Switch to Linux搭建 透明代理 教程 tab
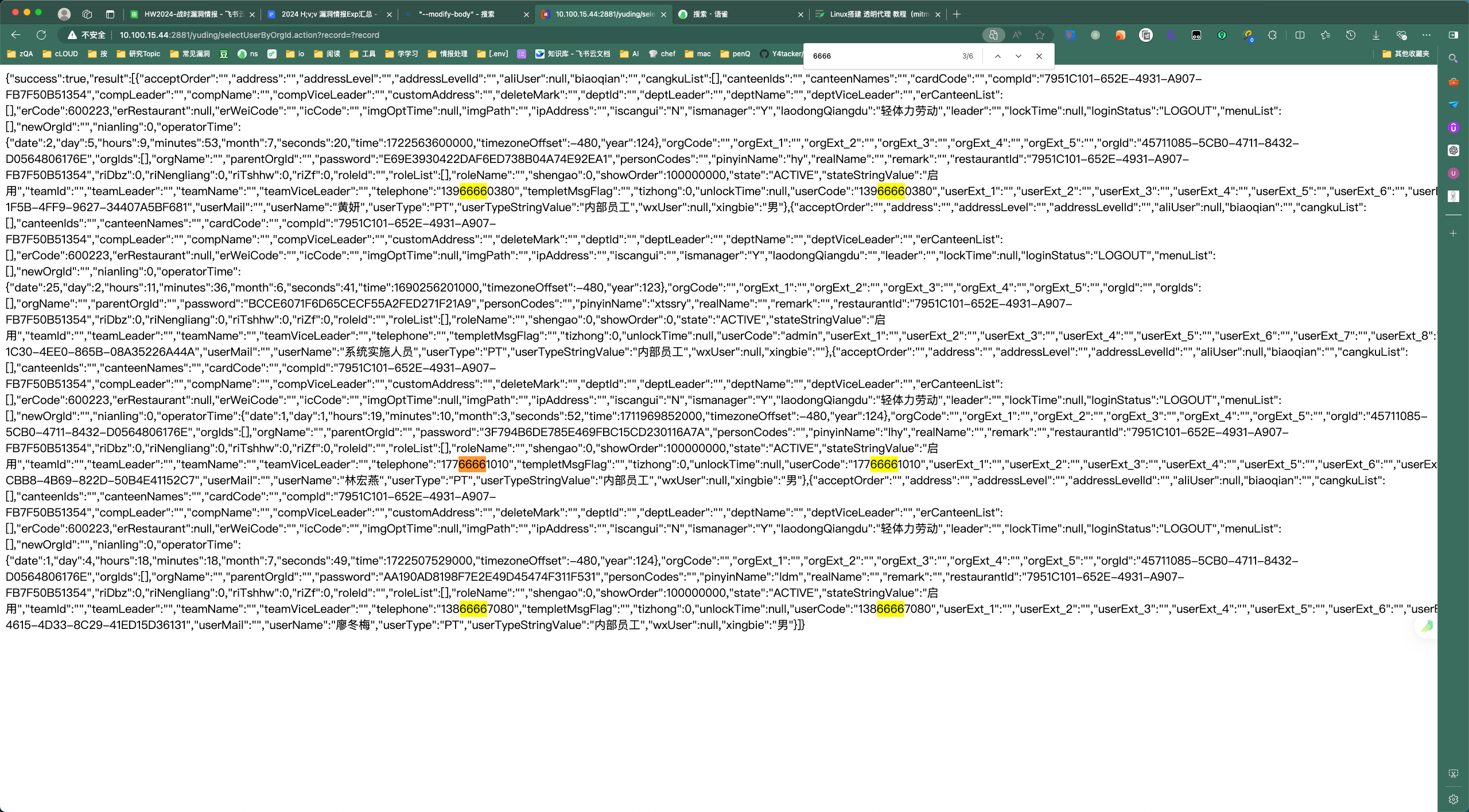1469x812 pixels. tap(879, 14)
